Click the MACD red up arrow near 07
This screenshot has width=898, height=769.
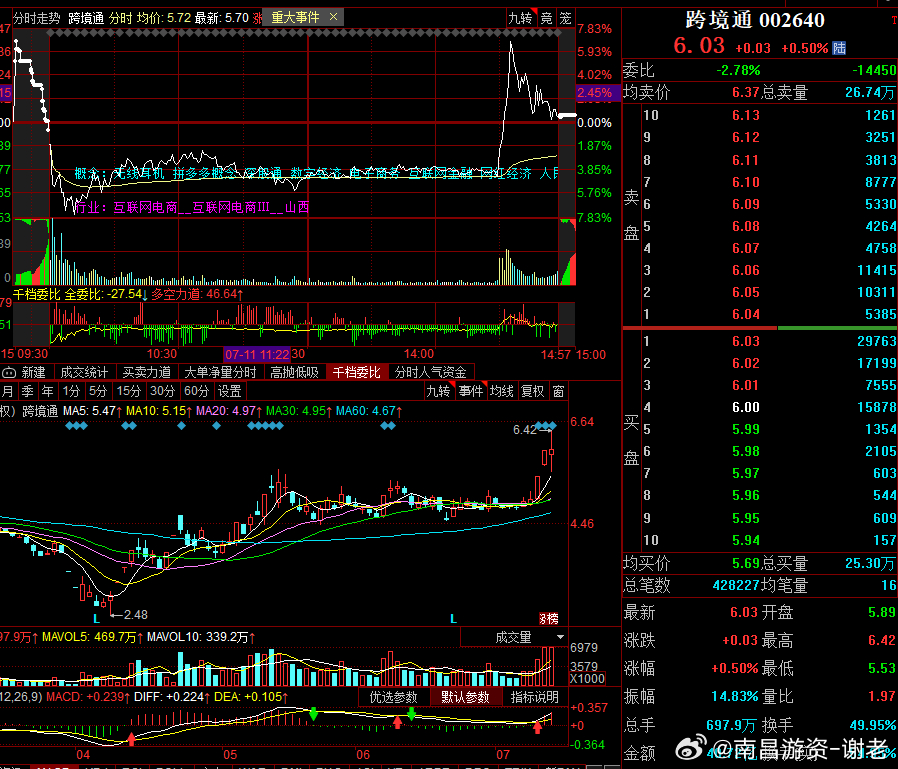point(537,728)
